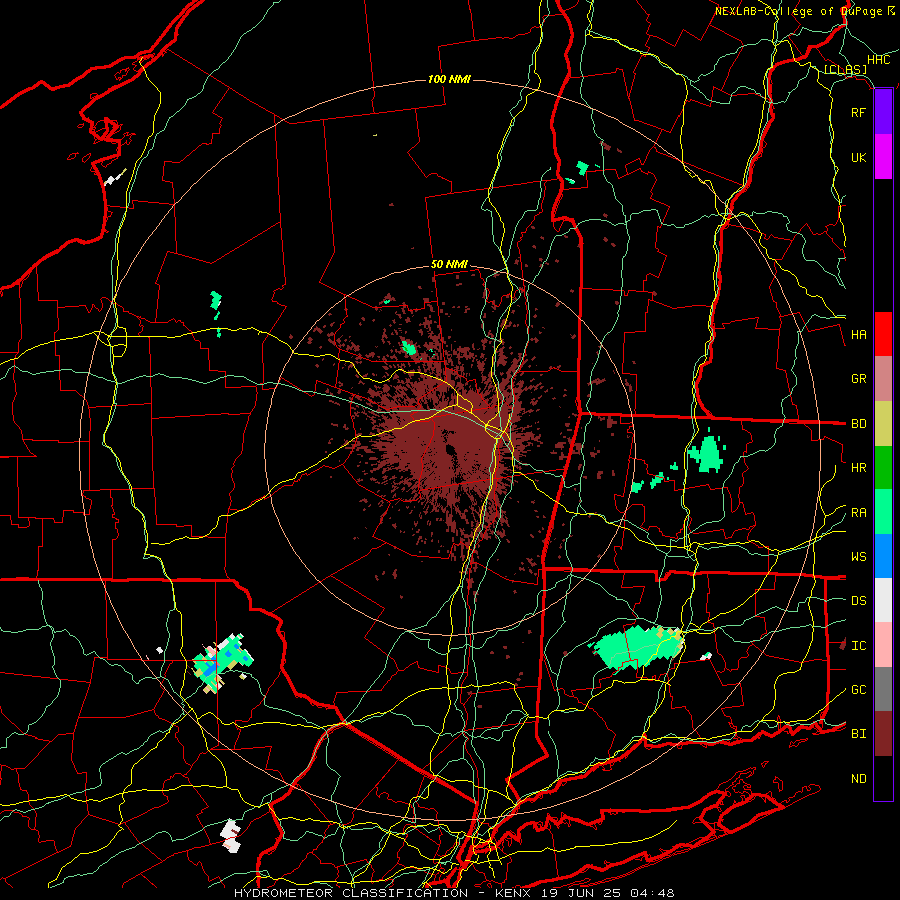Click the white dry snow echo near bottom
This screenshot has width=900, height=900.
231,836
